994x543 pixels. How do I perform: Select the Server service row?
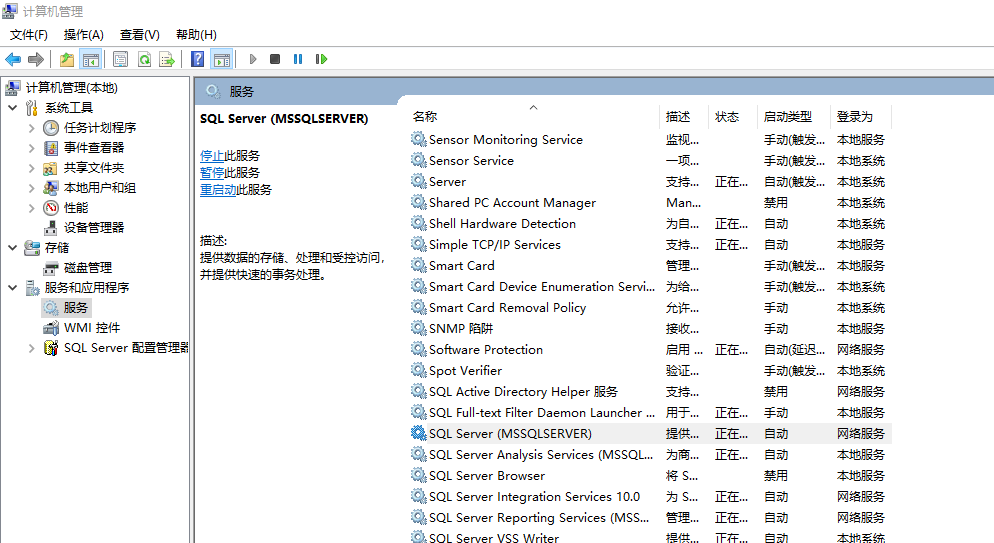(650, 181)
